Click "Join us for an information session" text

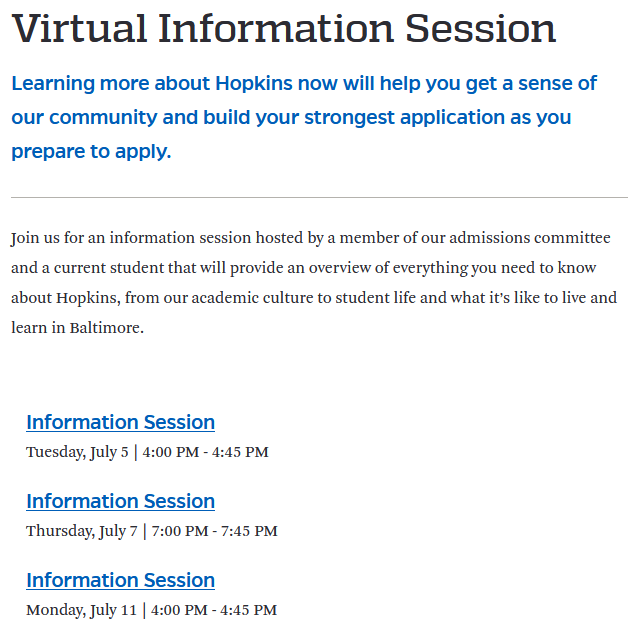[131, 238]
